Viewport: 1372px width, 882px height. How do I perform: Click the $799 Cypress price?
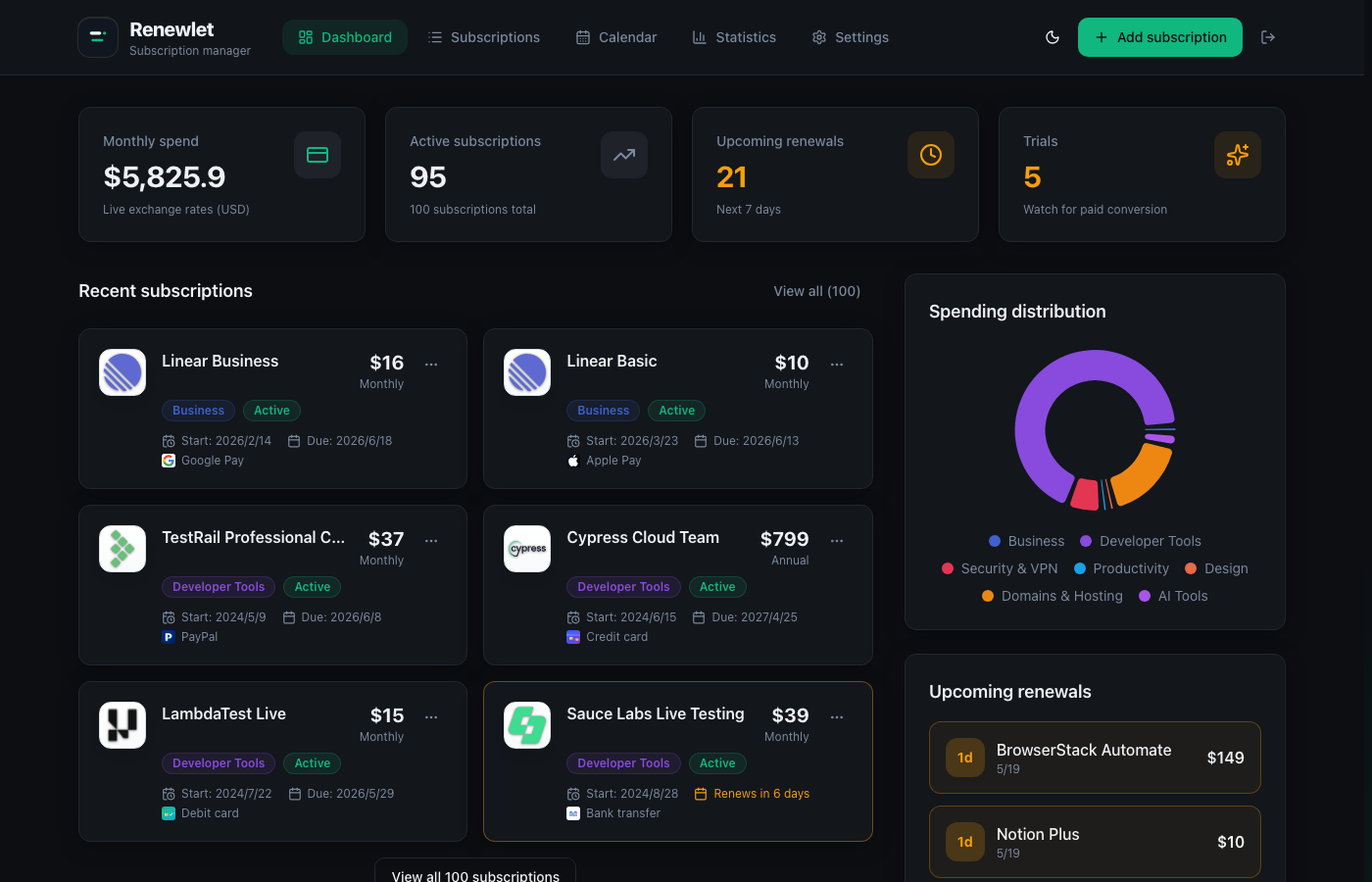click(785, 539)
